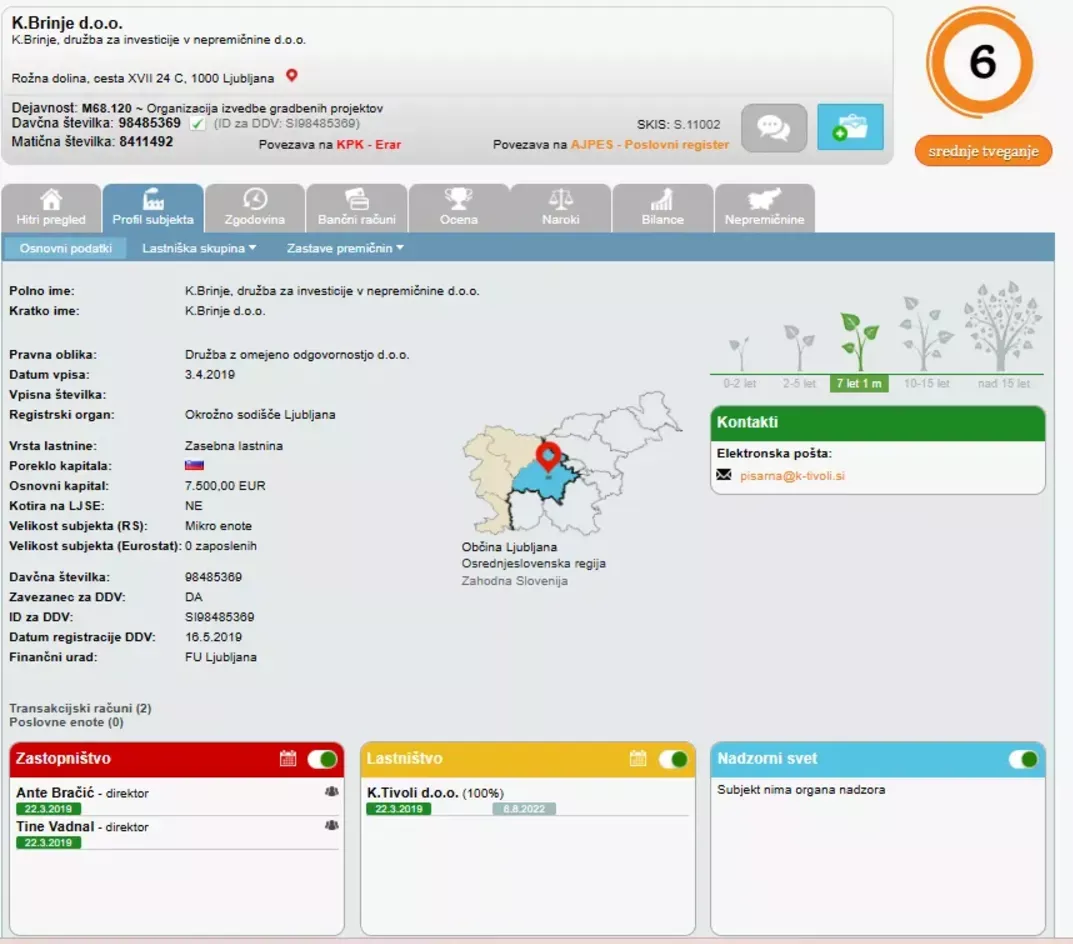Click the orange risk score 6 gauge
Viewport: 1073px width, 944px height.
click(x=980, y=62)
